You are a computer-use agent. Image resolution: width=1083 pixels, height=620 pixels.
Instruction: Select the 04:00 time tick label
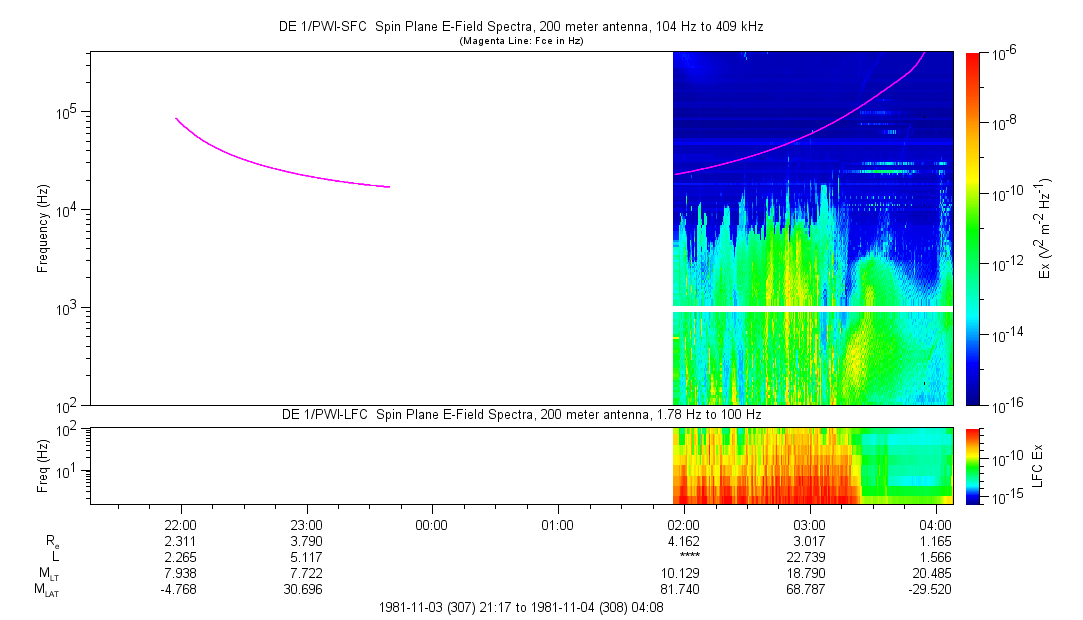coord(934,524)
